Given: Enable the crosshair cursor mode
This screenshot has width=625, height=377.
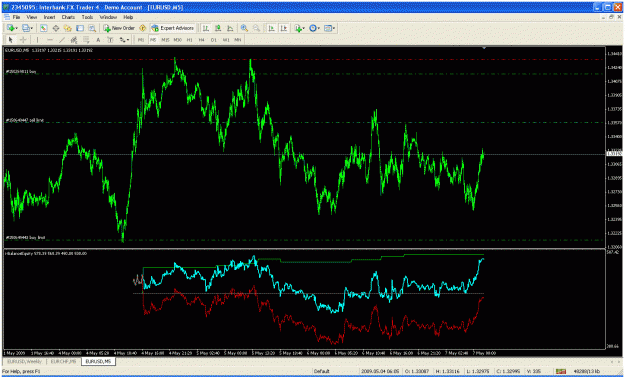Looking at the screenshot, I should [x=23, y=40].
